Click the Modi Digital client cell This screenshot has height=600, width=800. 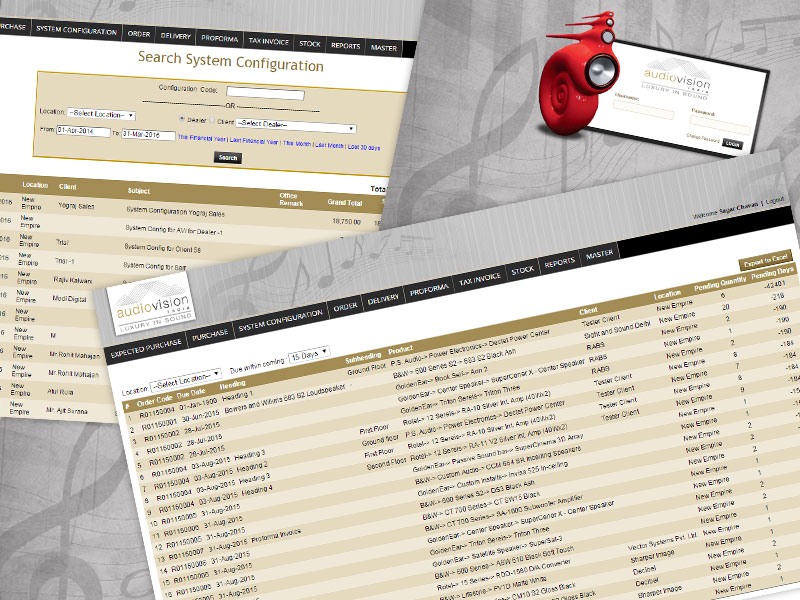69,298
